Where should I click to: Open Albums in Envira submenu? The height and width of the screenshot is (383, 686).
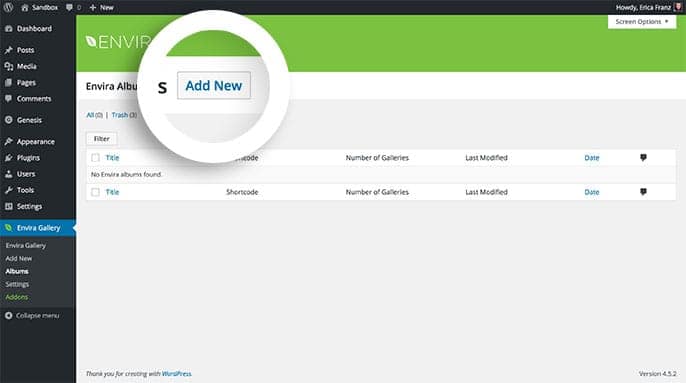pos(17,271)
